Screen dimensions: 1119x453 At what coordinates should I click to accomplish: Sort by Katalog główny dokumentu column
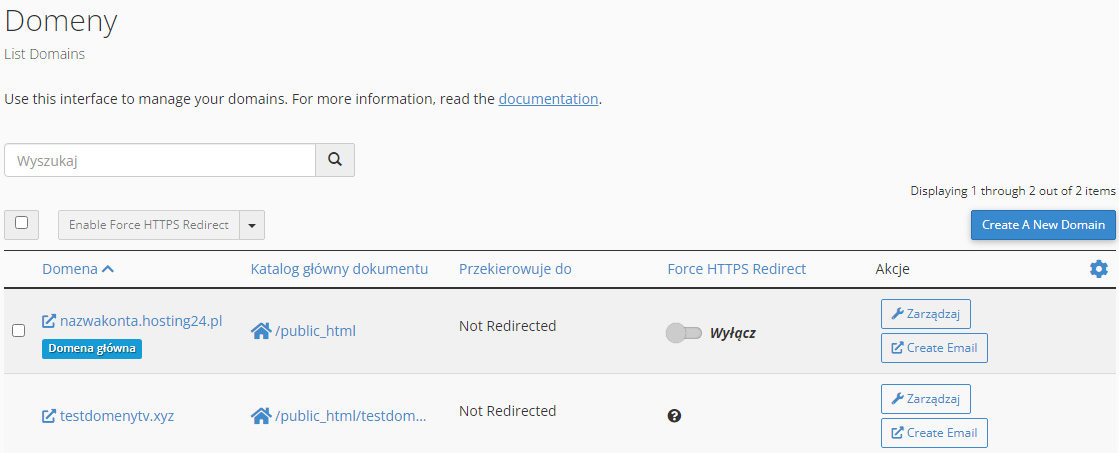click(x=339, y=269)
